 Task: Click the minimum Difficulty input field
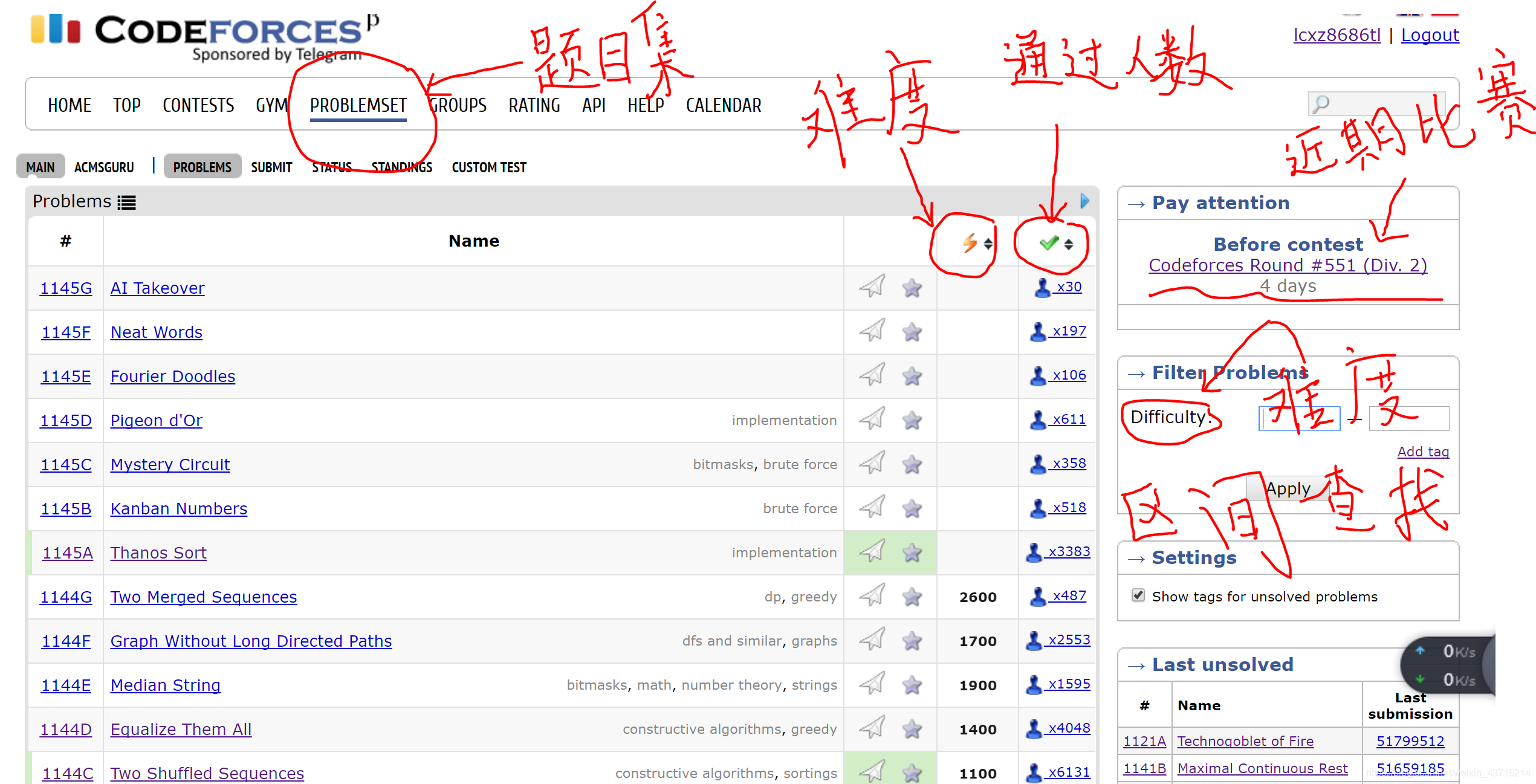pos(1299,418)
